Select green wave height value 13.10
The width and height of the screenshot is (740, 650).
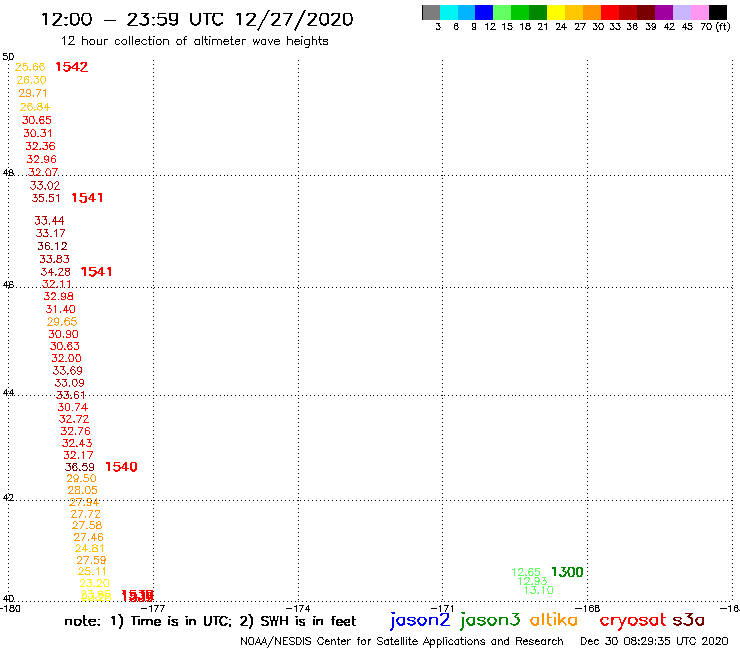coord(538,590)
